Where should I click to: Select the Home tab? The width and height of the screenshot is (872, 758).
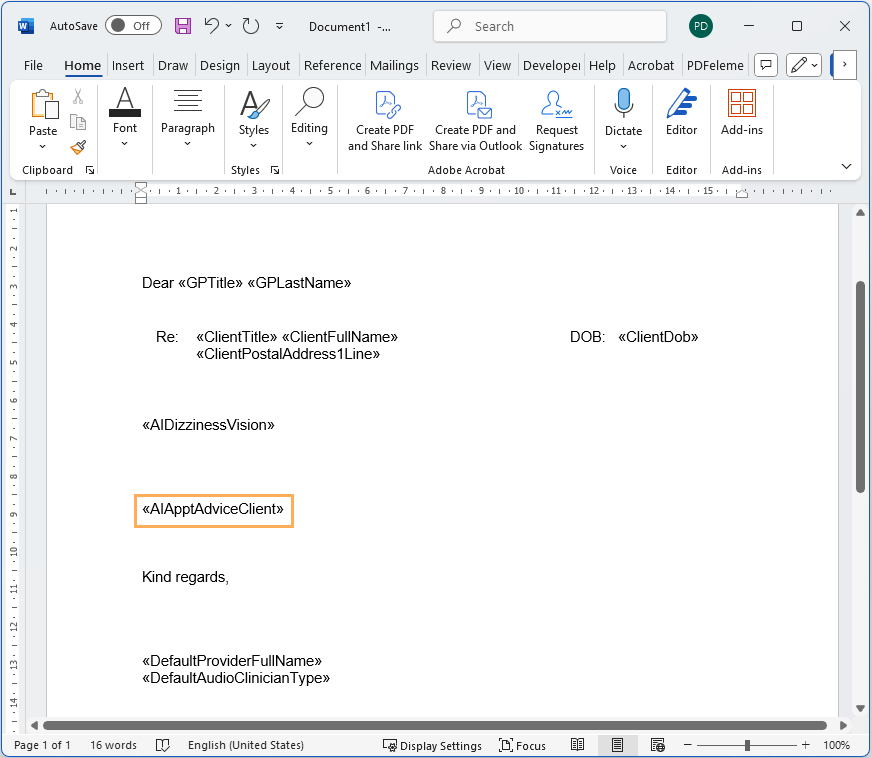(82, 66)
